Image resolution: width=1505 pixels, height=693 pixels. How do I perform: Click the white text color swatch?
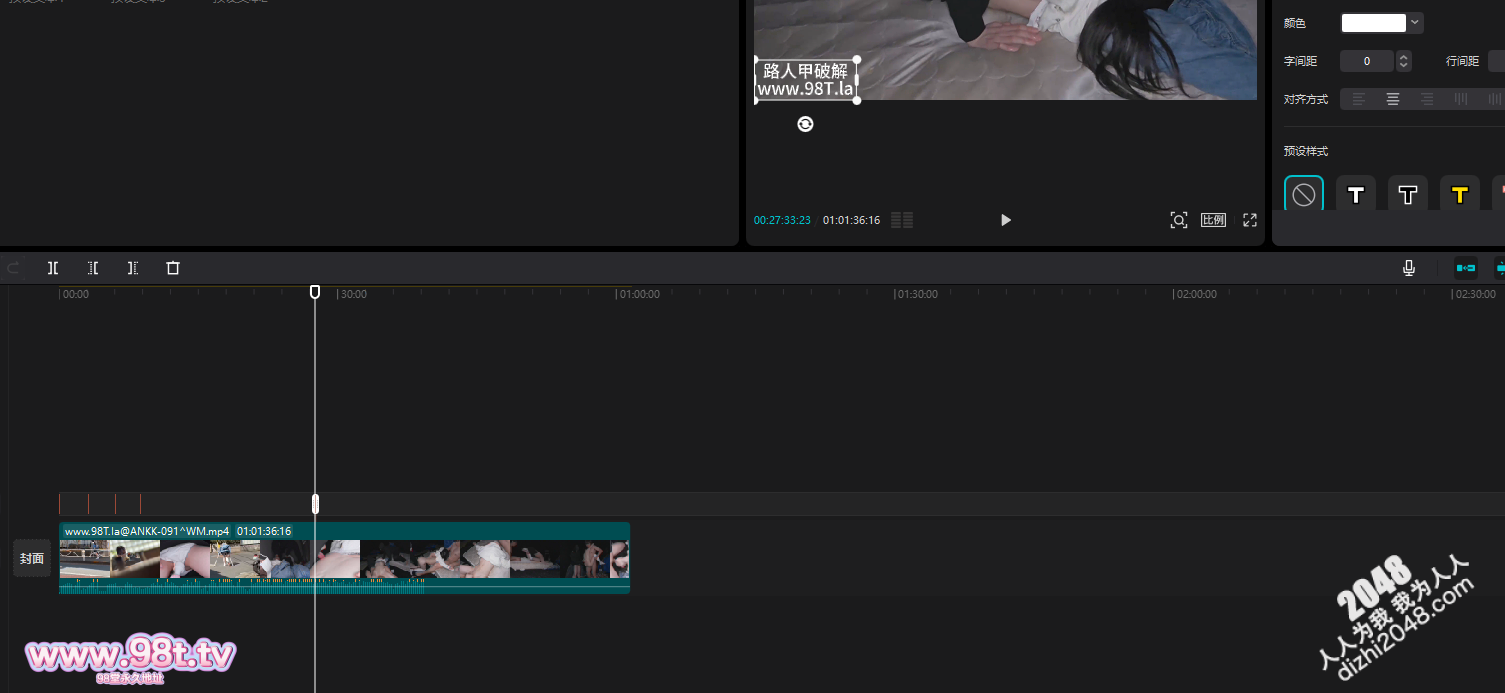(x=1373, y=23)
